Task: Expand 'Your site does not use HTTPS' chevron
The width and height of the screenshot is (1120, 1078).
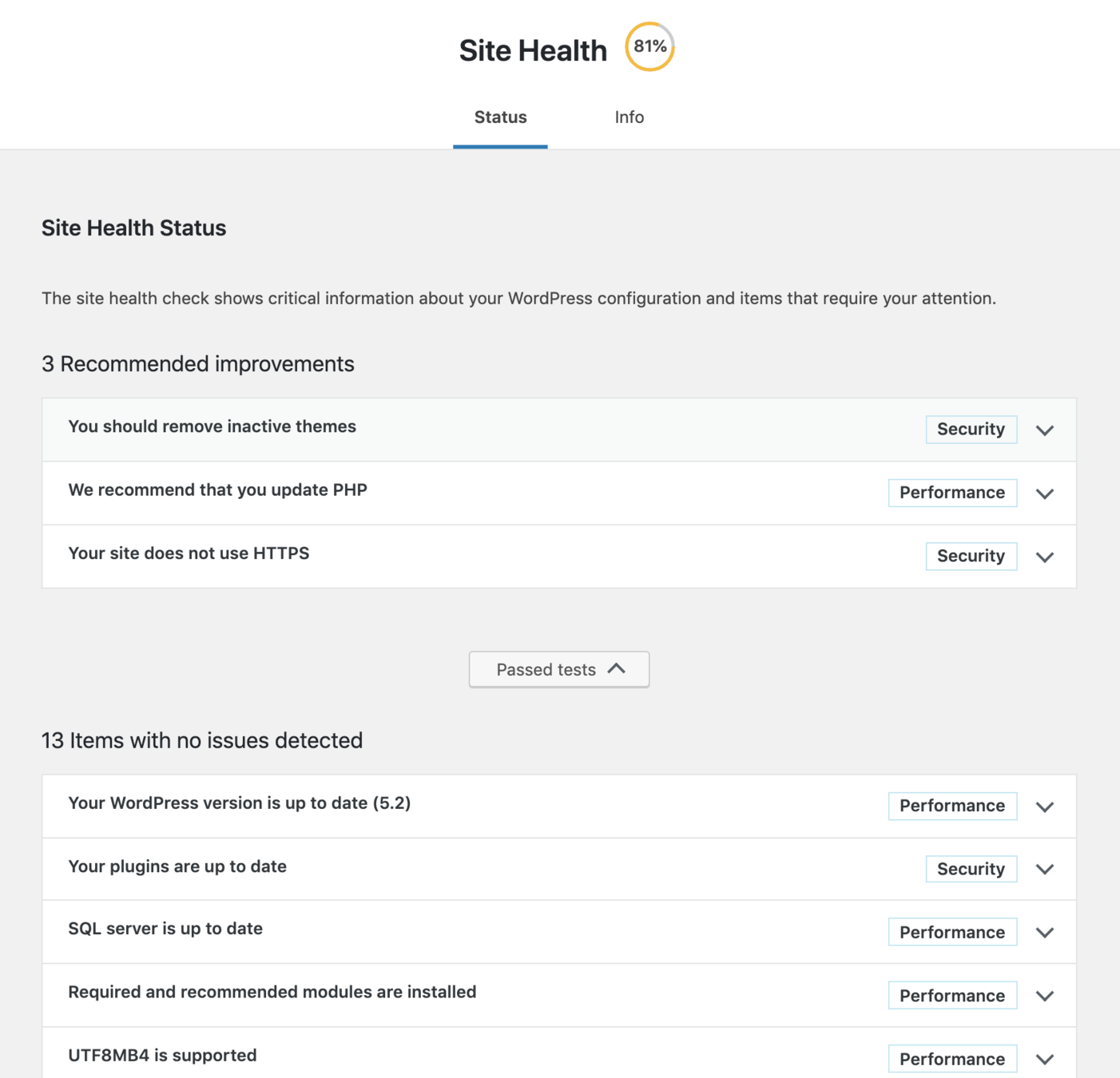Action: click(x=1045, y=557)
